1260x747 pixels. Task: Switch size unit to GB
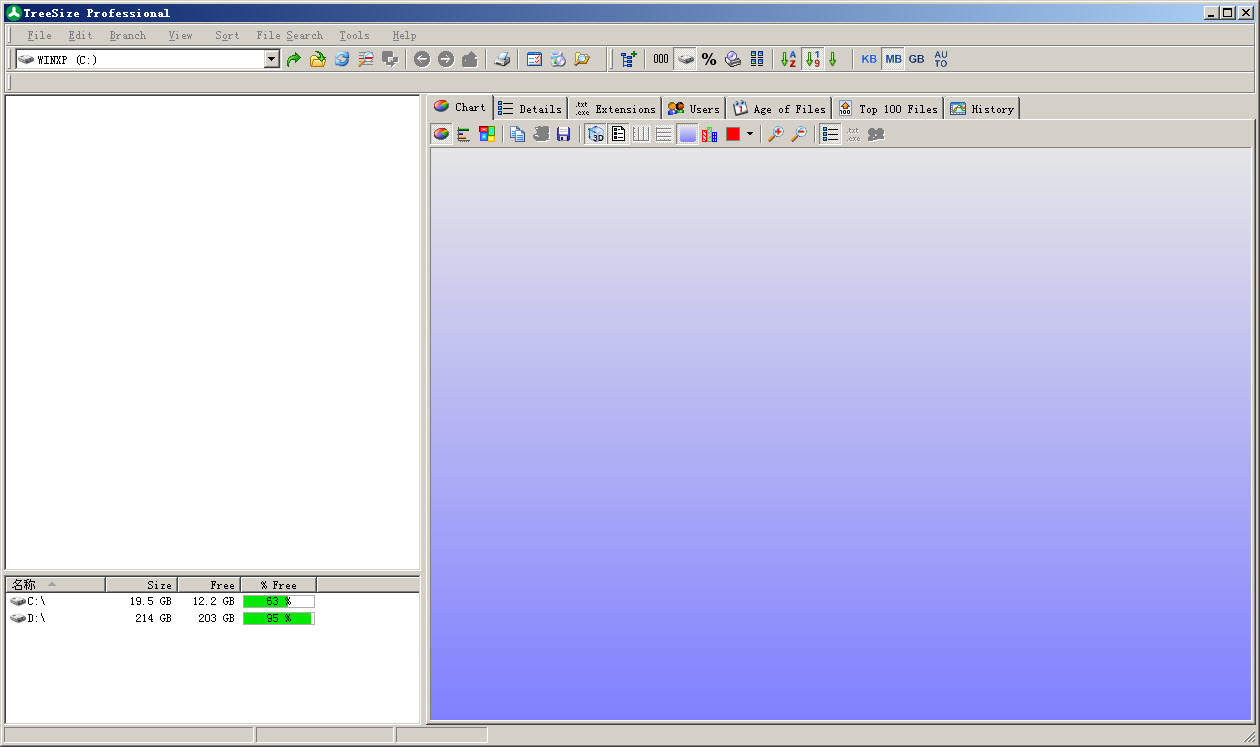point(916,60)
